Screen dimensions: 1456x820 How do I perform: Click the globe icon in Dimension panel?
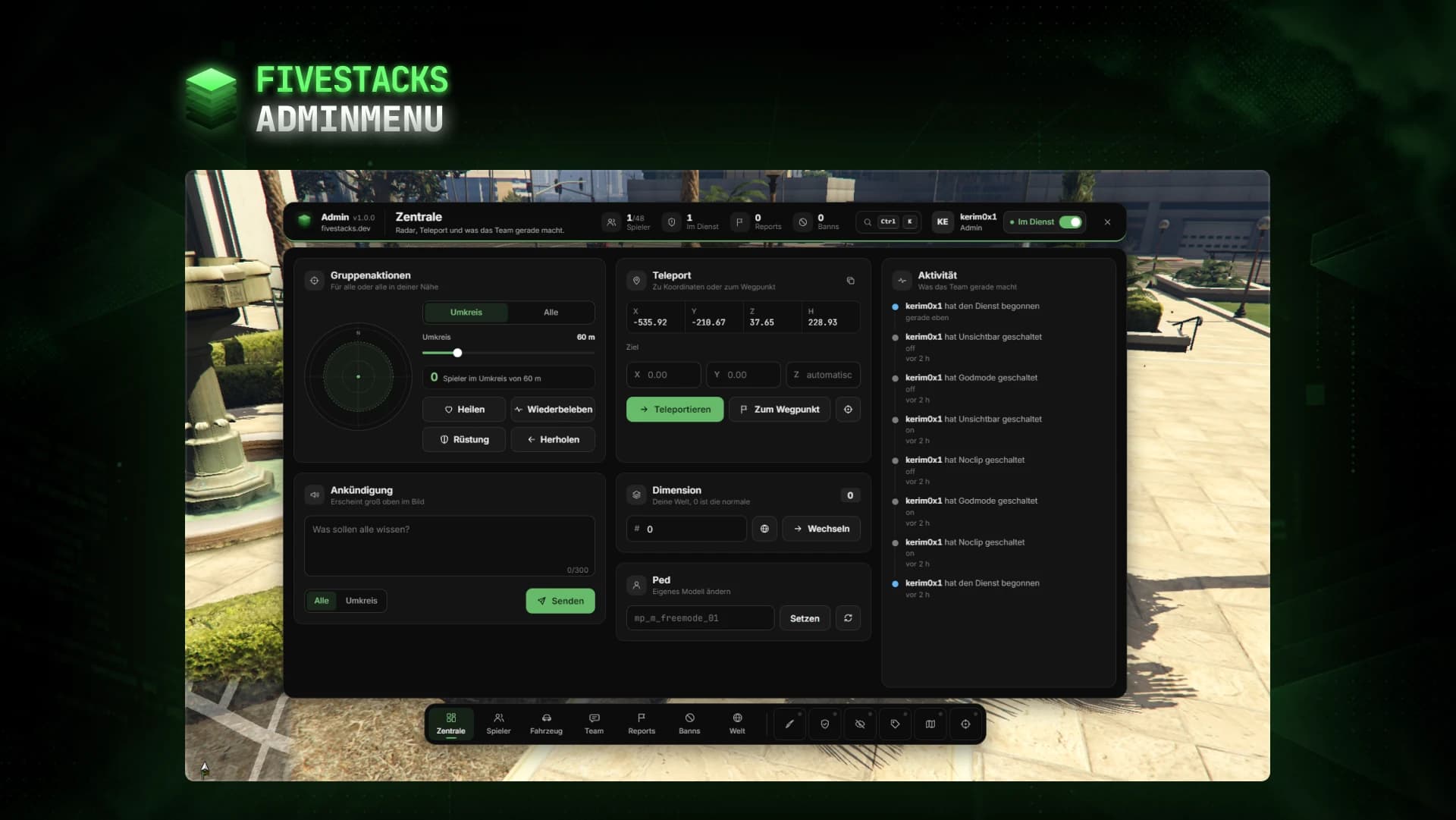(764, 529)
